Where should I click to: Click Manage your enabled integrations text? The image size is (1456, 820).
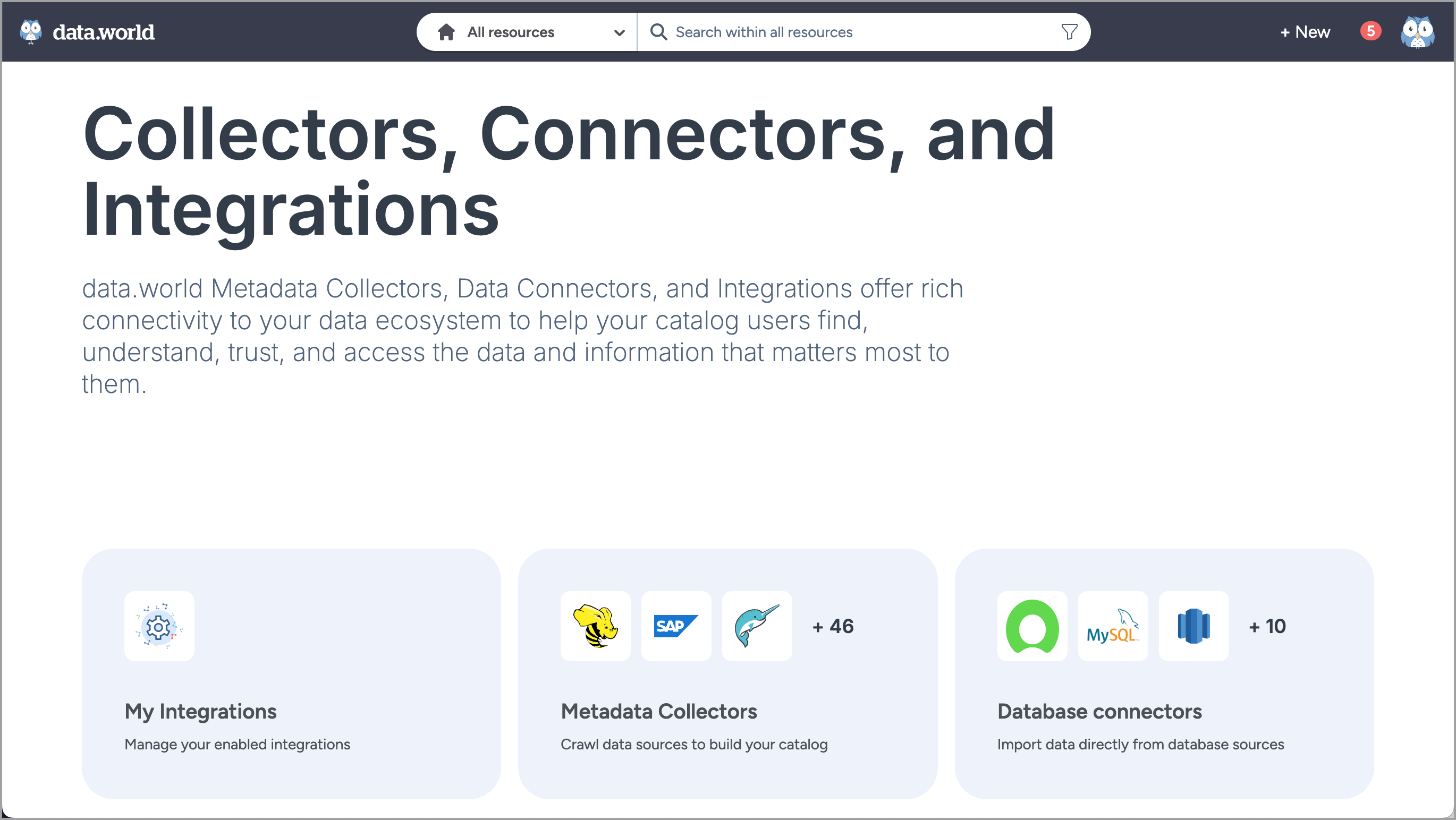[x=238, y=745]
